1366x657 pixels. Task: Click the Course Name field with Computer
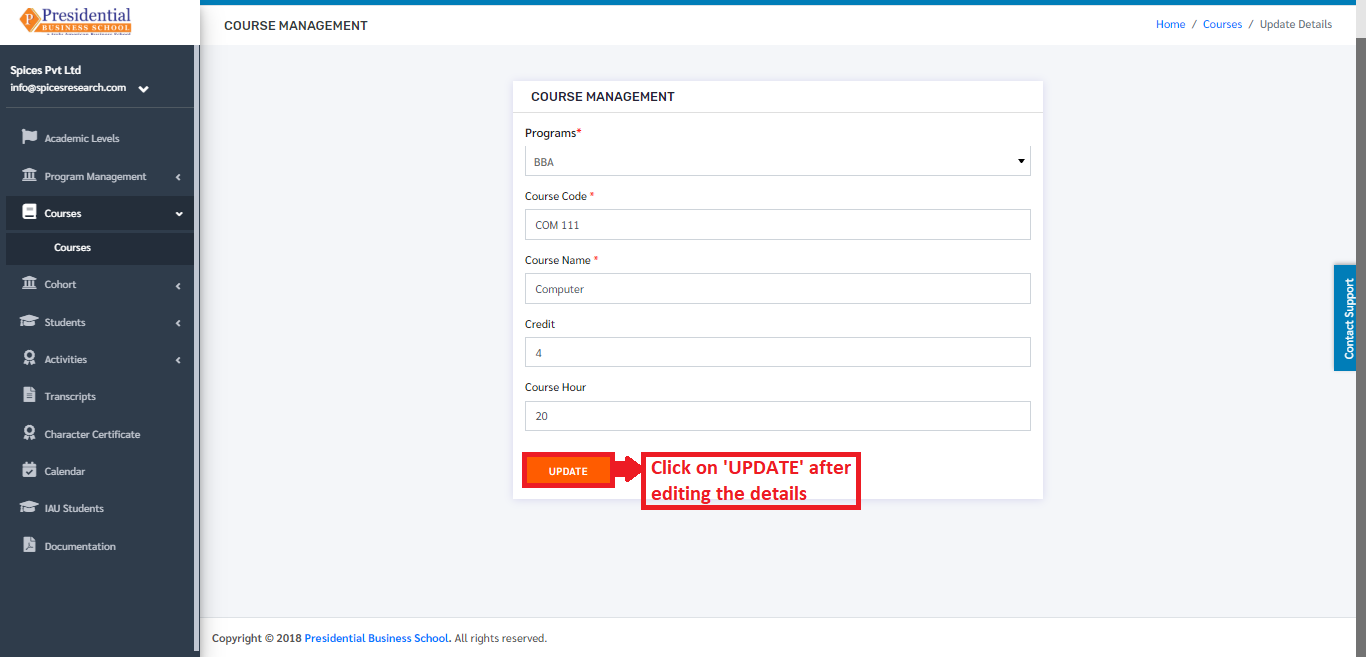point(777,289)
